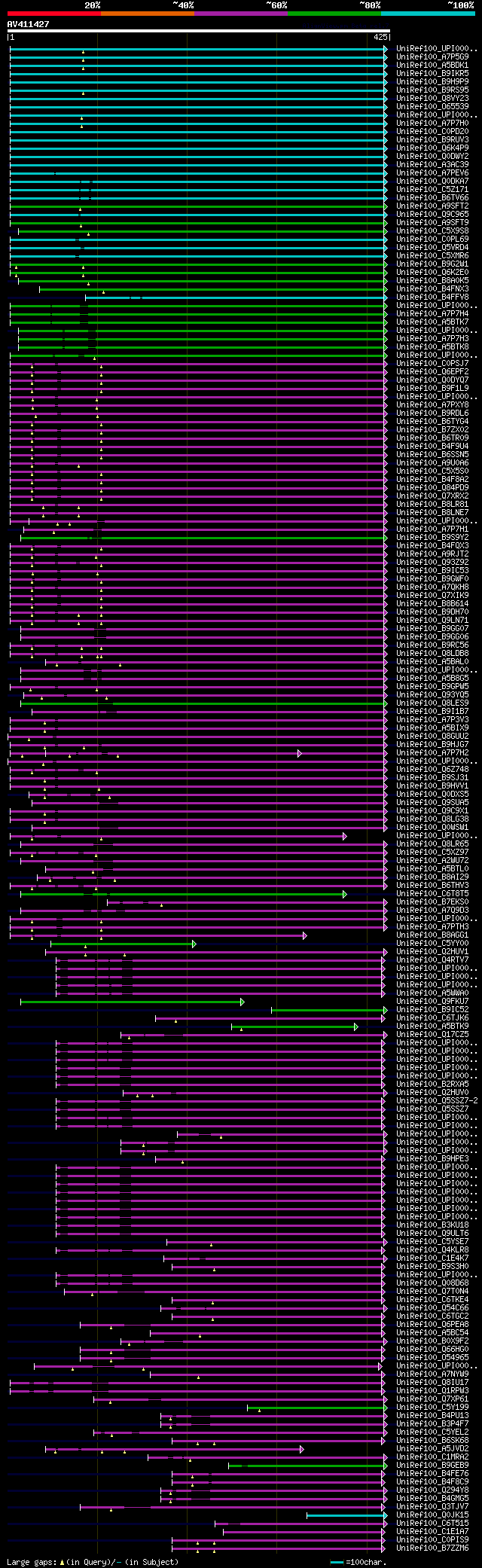Image resolution: width=482 pixels, height=1568 pixels.
Task: Click the UniRef100_Q8VY23 hit label
Action: 432,98
